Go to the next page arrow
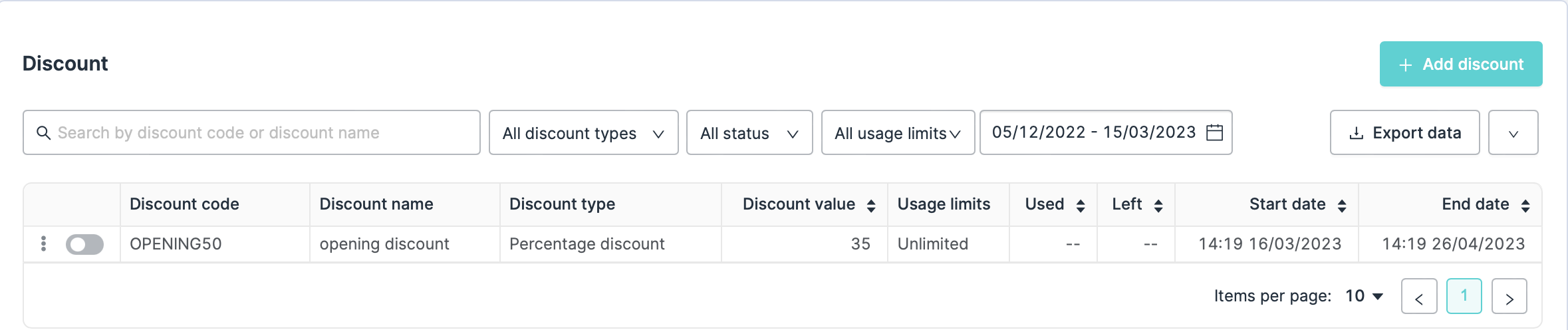1568x330 pixels. pos(1509,297)
